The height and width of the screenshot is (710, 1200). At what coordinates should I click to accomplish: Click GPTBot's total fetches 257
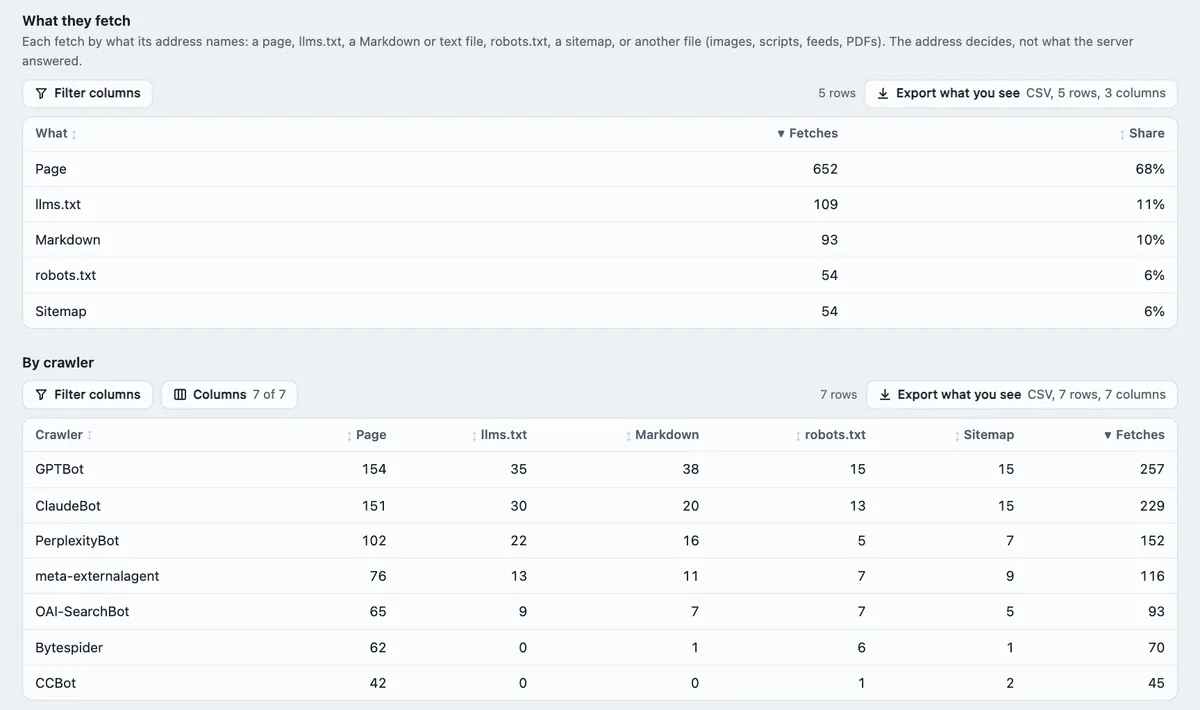[x=1152, y=469]
